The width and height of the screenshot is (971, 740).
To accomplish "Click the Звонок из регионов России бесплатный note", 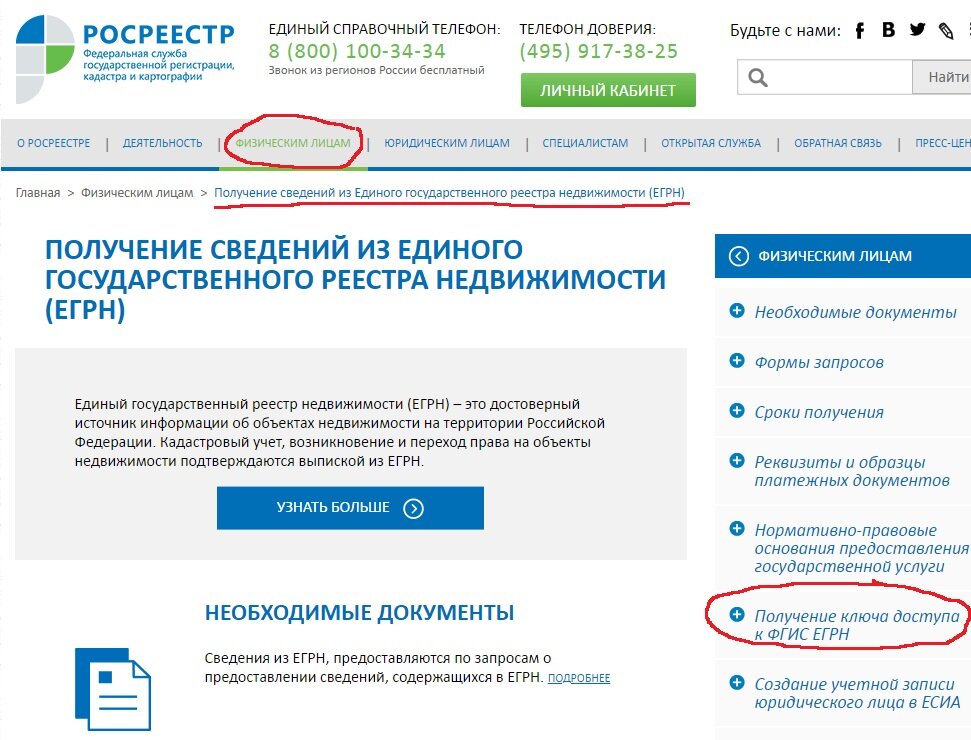I will coord(377,70).
